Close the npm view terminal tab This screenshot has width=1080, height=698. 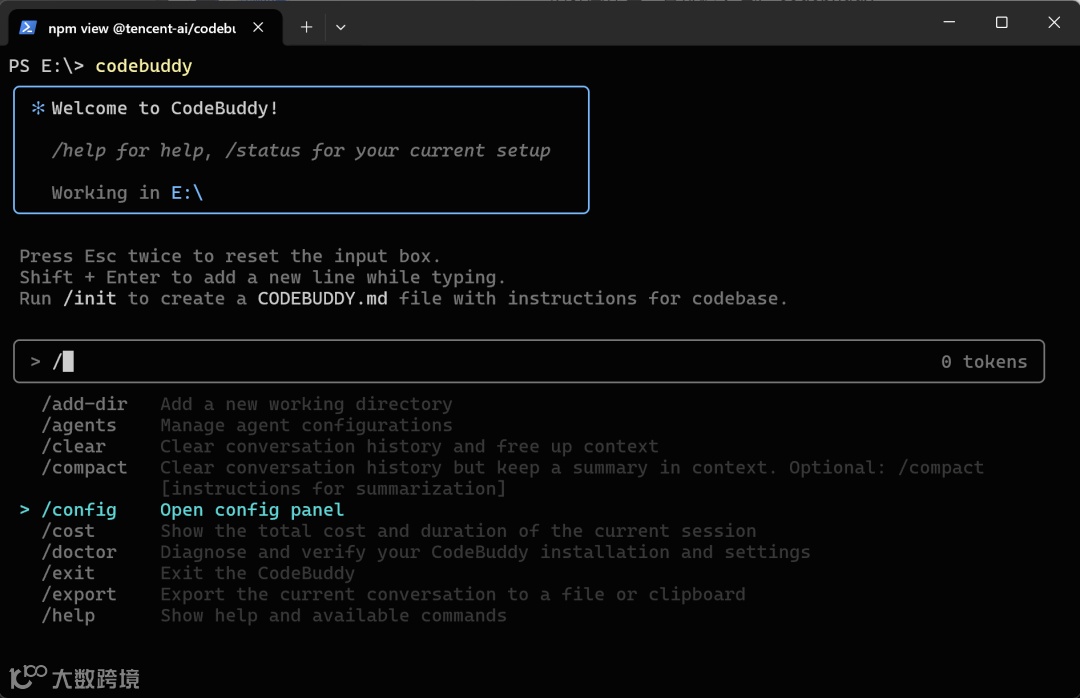258,28
